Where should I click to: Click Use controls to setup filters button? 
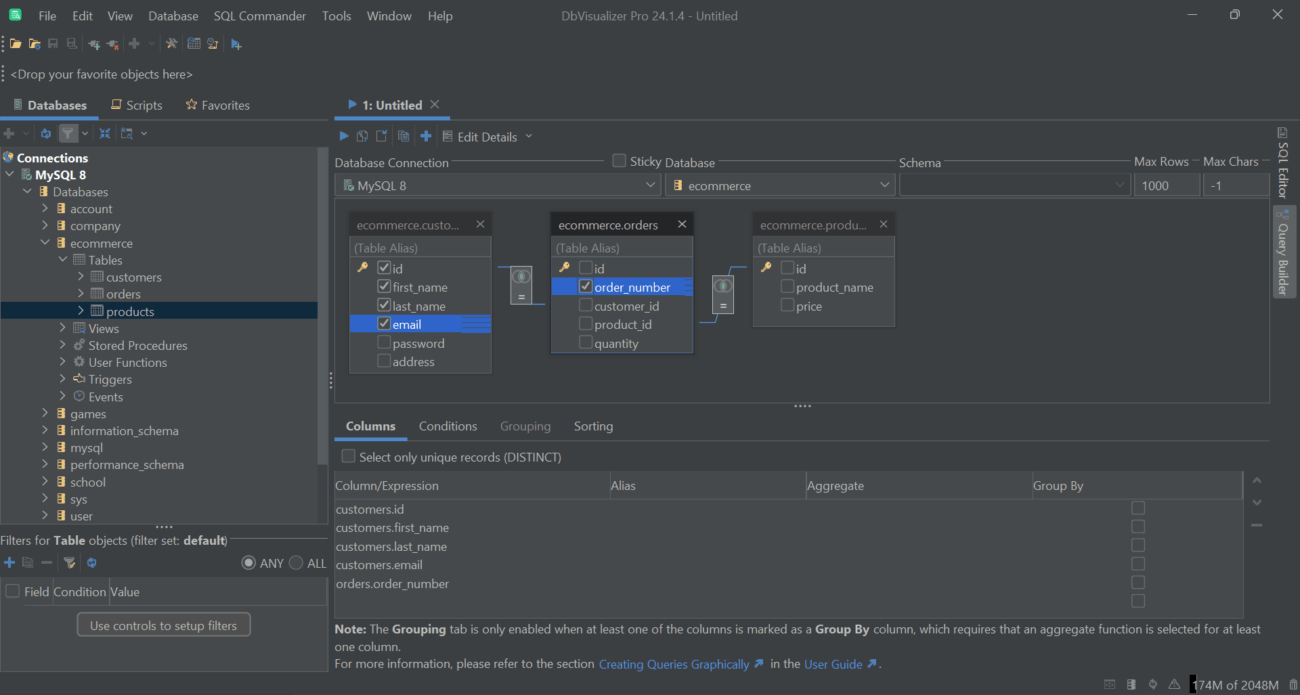(x=163, y=625)
